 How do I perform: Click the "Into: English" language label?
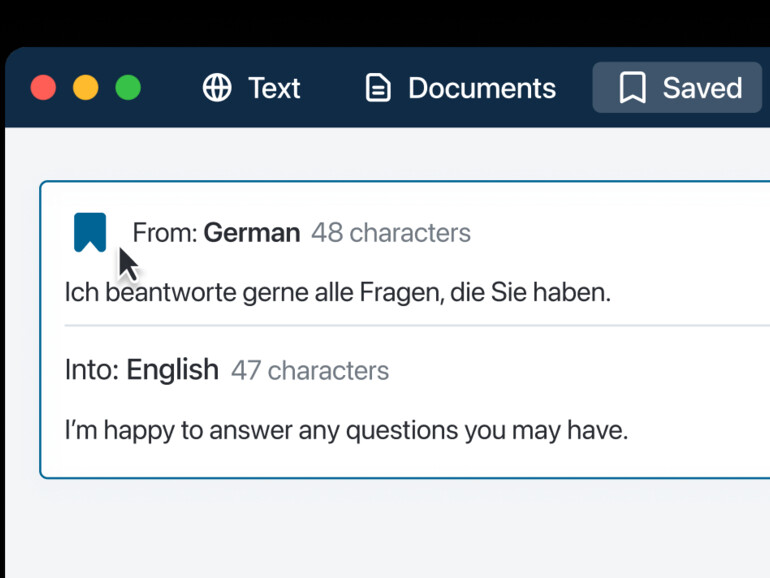(141, 370)
